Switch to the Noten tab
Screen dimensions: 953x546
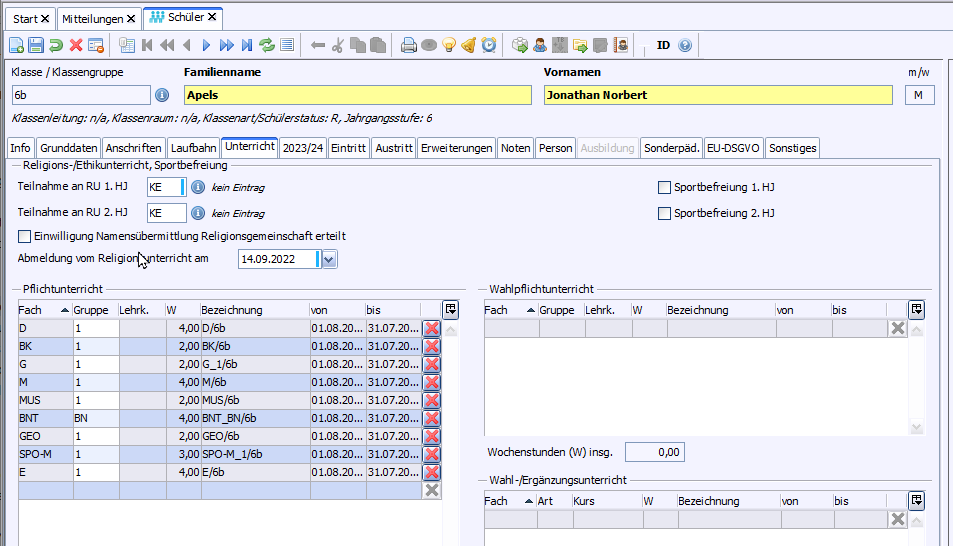(x=516, y=148)
